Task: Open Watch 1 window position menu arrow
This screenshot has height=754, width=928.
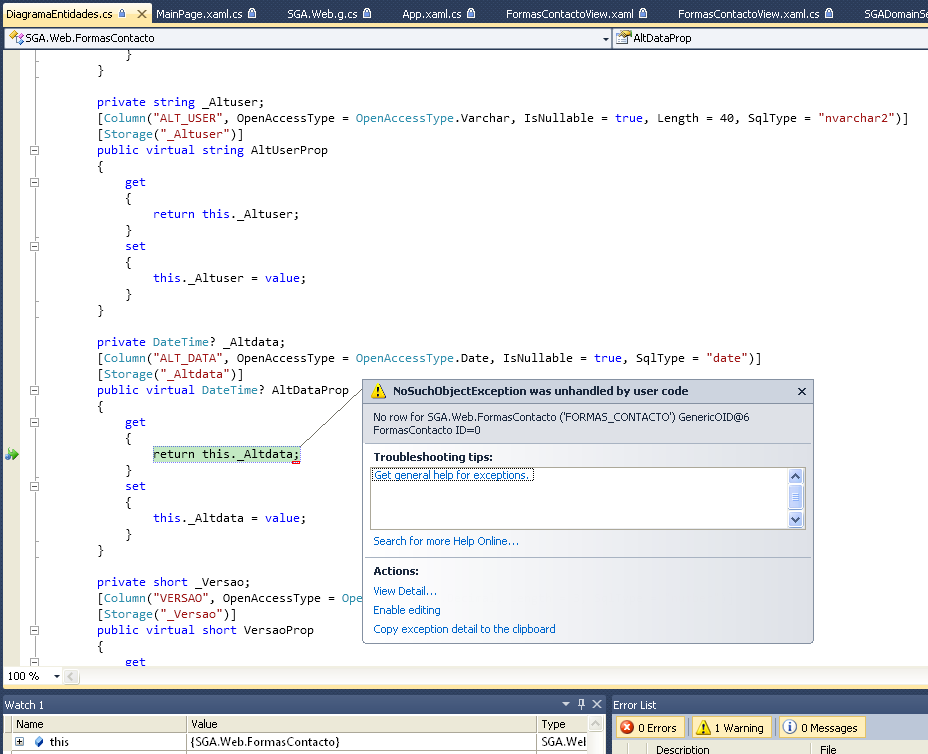Action: [x=566, y=705]
